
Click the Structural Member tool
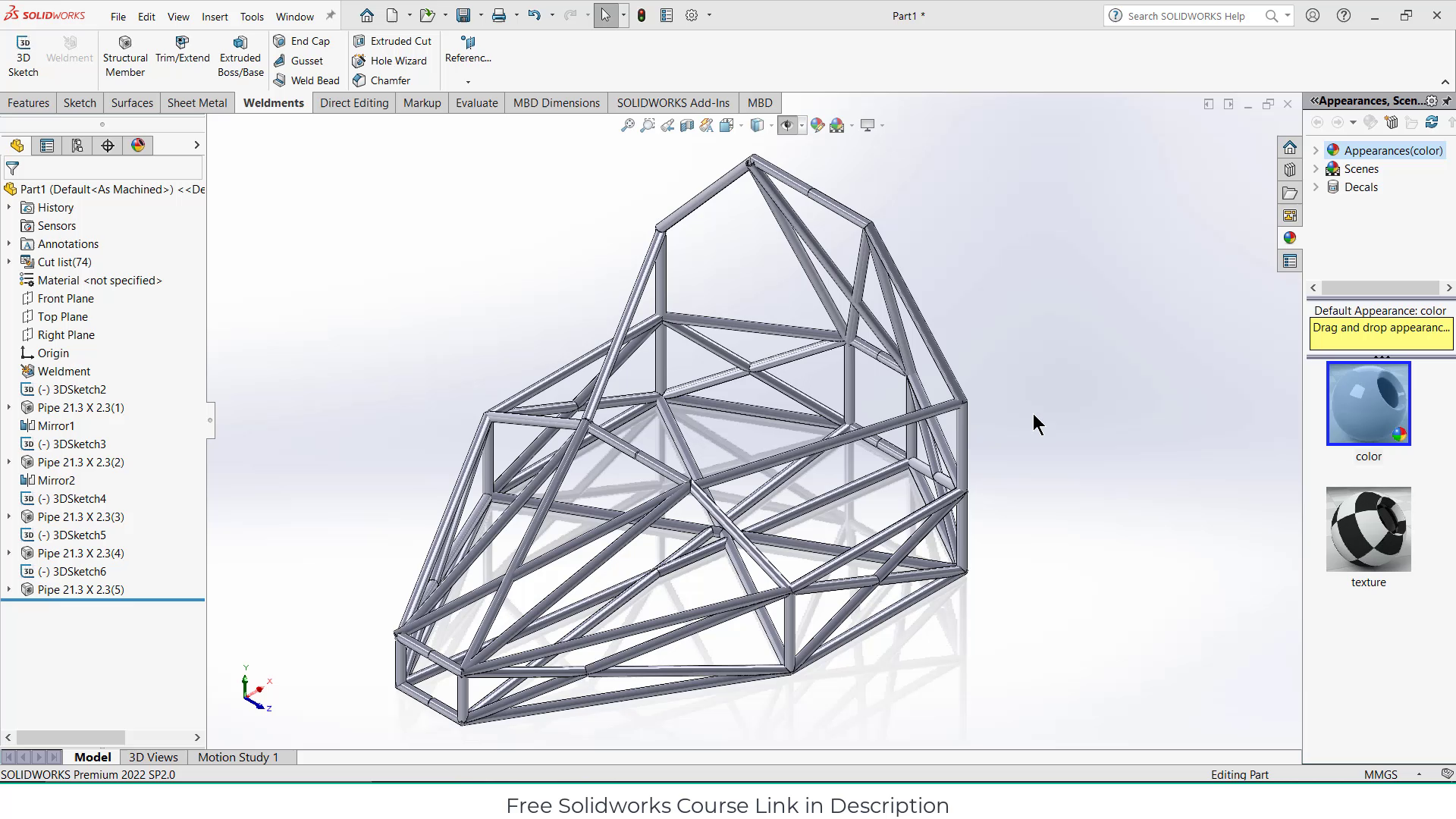pos(125,56)
